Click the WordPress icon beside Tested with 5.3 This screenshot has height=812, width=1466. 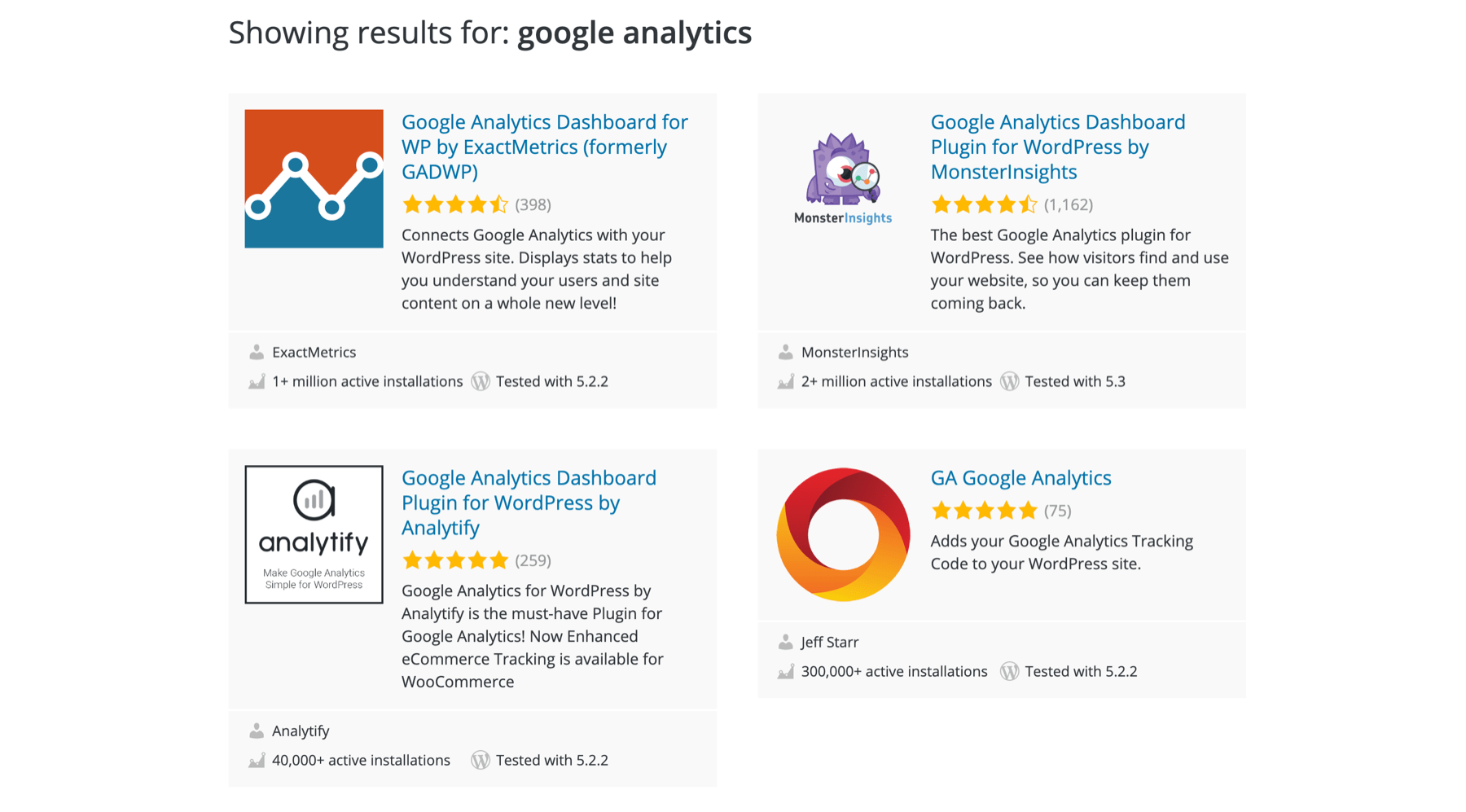(1010, 380)
